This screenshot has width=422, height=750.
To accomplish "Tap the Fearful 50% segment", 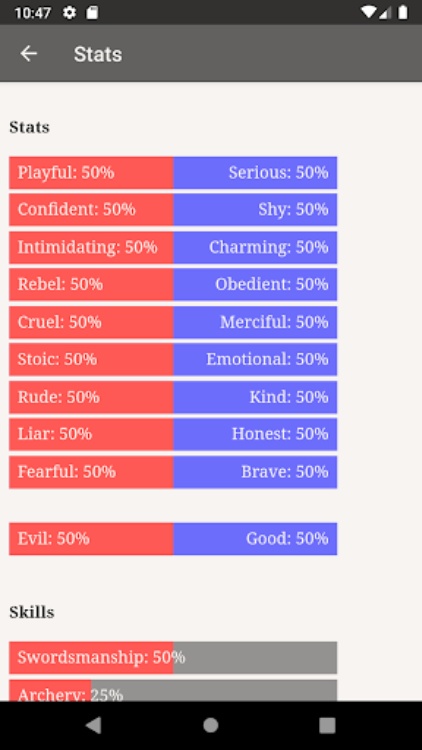I will click(91, 472).
